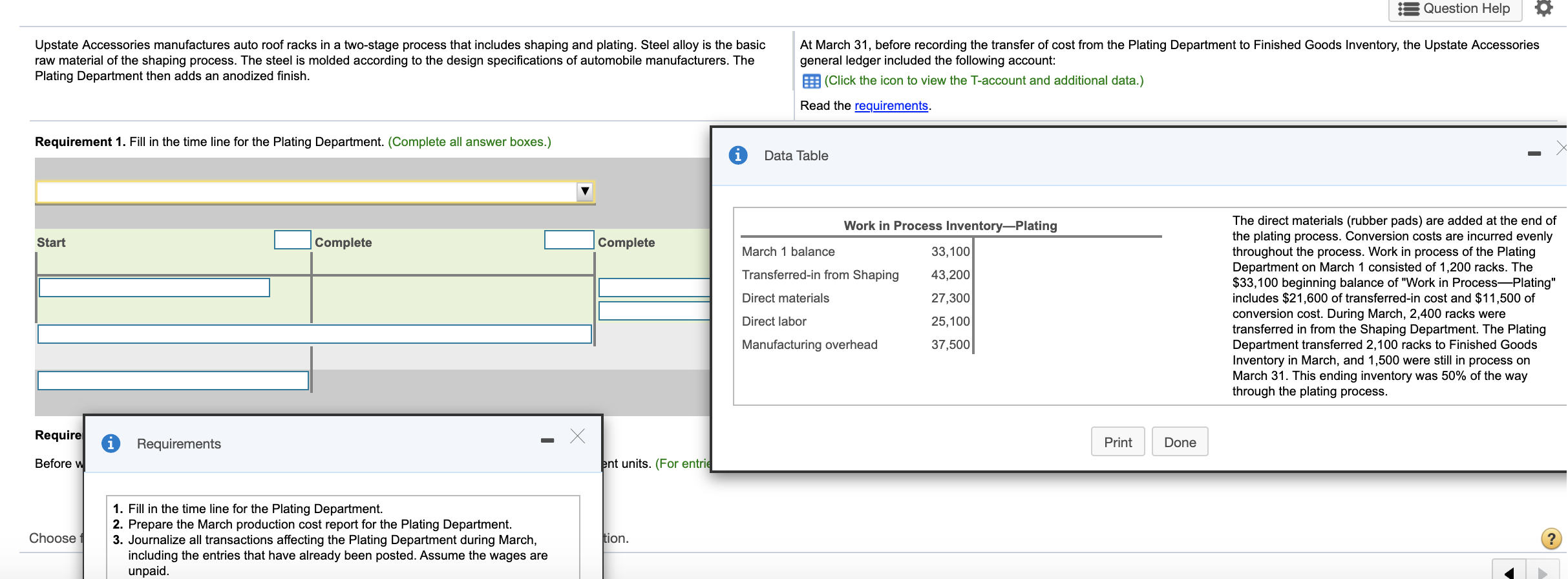Select percentage box before second Complete
This screenshot has width=1568, height=579.
pos(569,240)
